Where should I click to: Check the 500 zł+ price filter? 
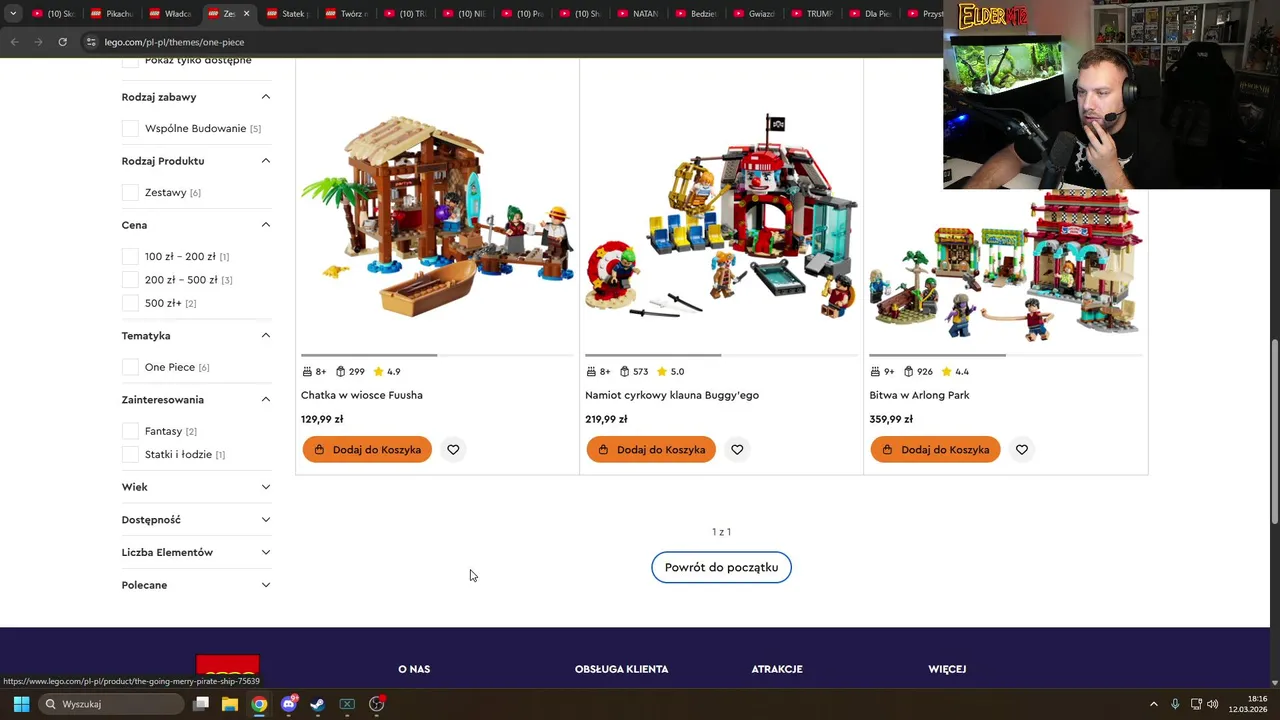tap(130, 303)
